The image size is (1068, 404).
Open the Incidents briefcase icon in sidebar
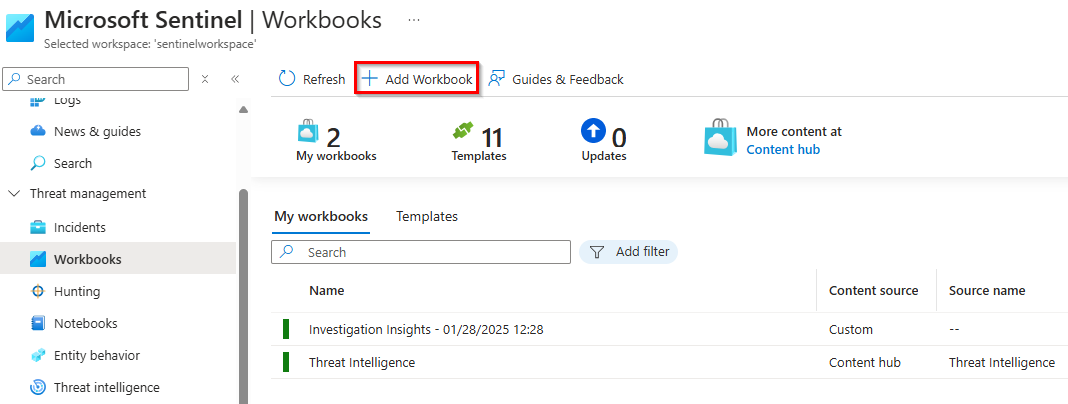(38, 227)
